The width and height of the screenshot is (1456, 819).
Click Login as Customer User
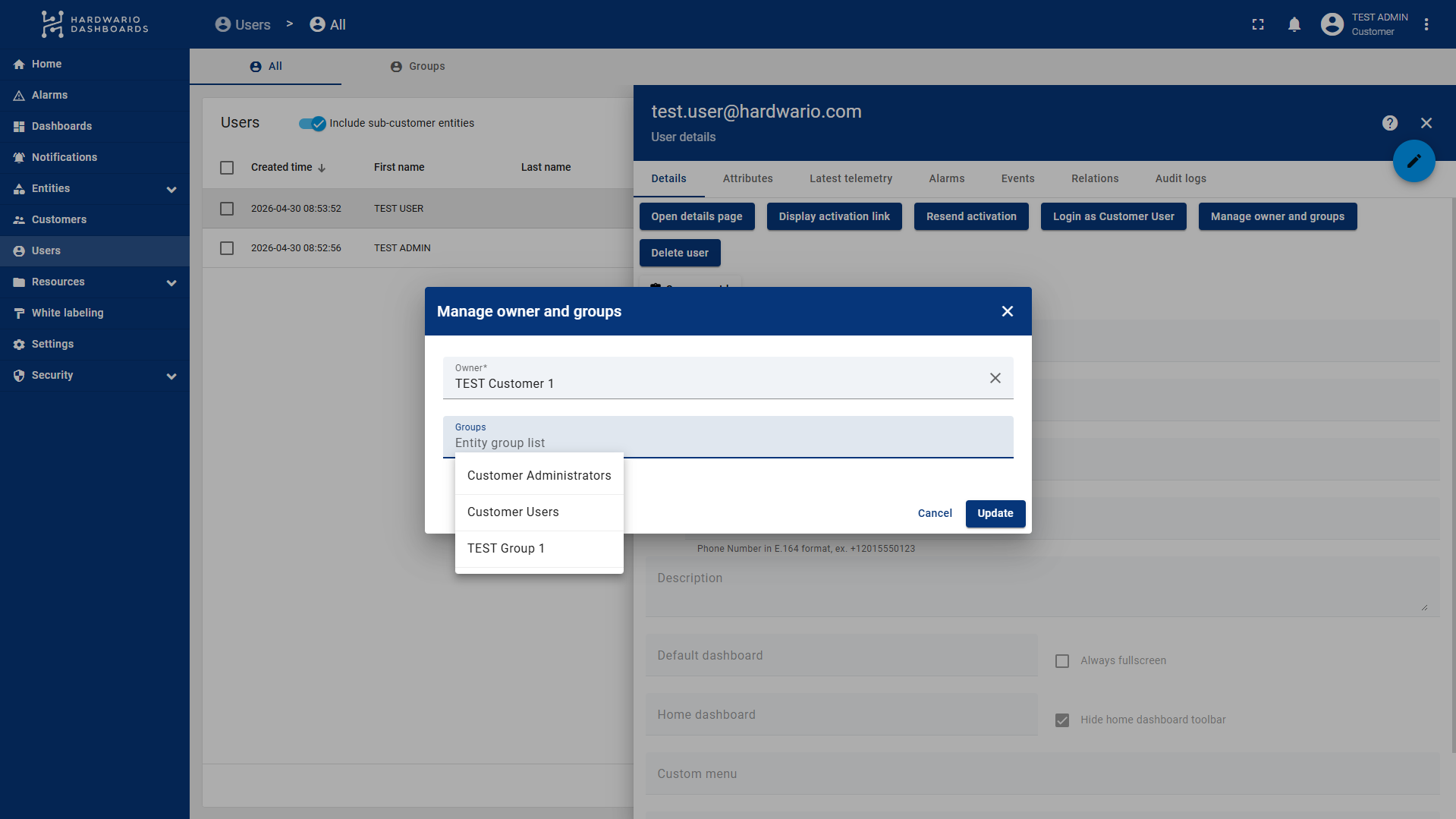point(1113,216)
